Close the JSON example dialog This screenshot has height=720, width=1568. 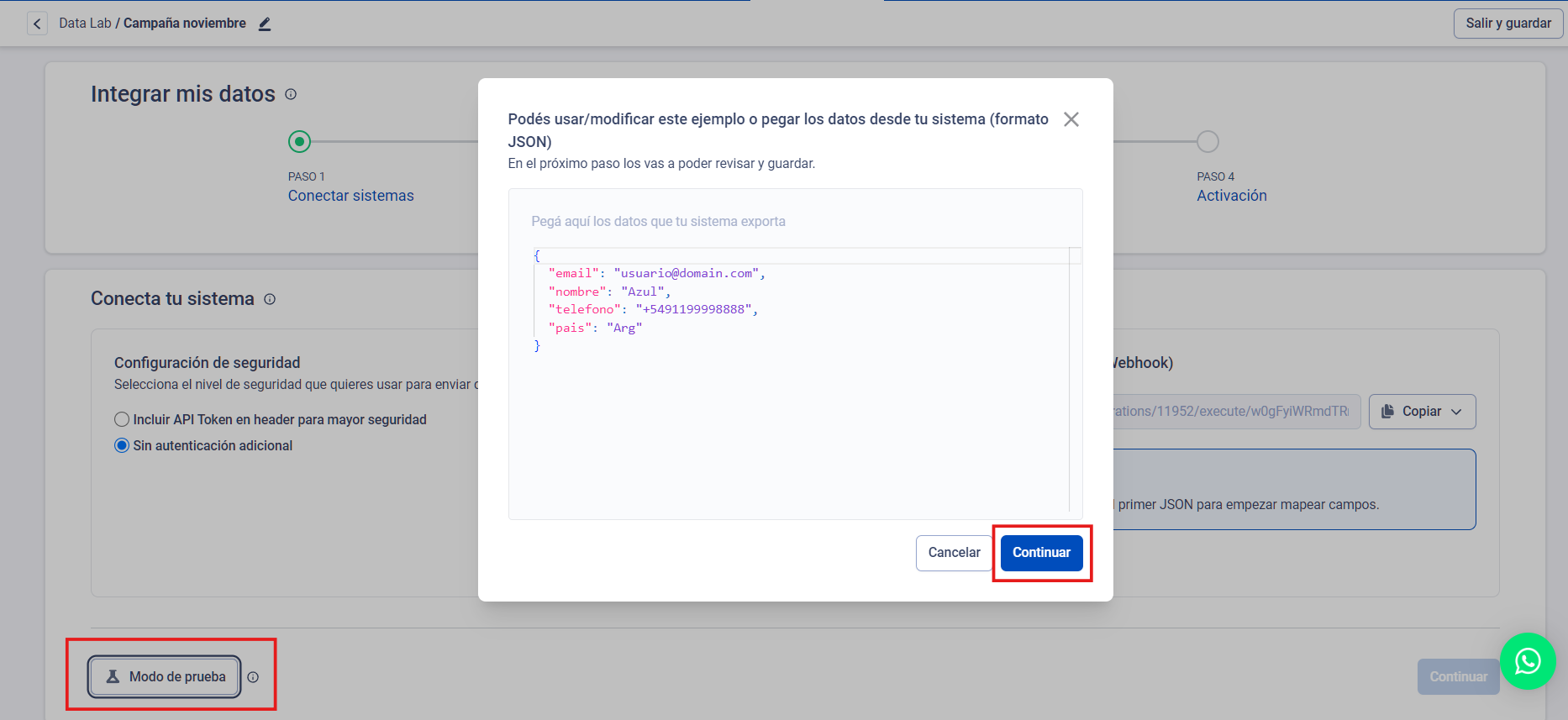[1071, 119]
